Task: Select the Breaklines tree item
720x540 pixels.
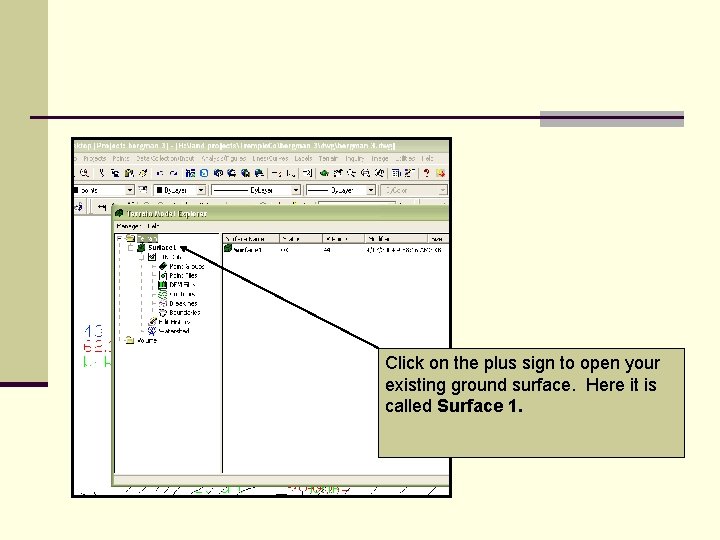Action: [x=183, y=303]
